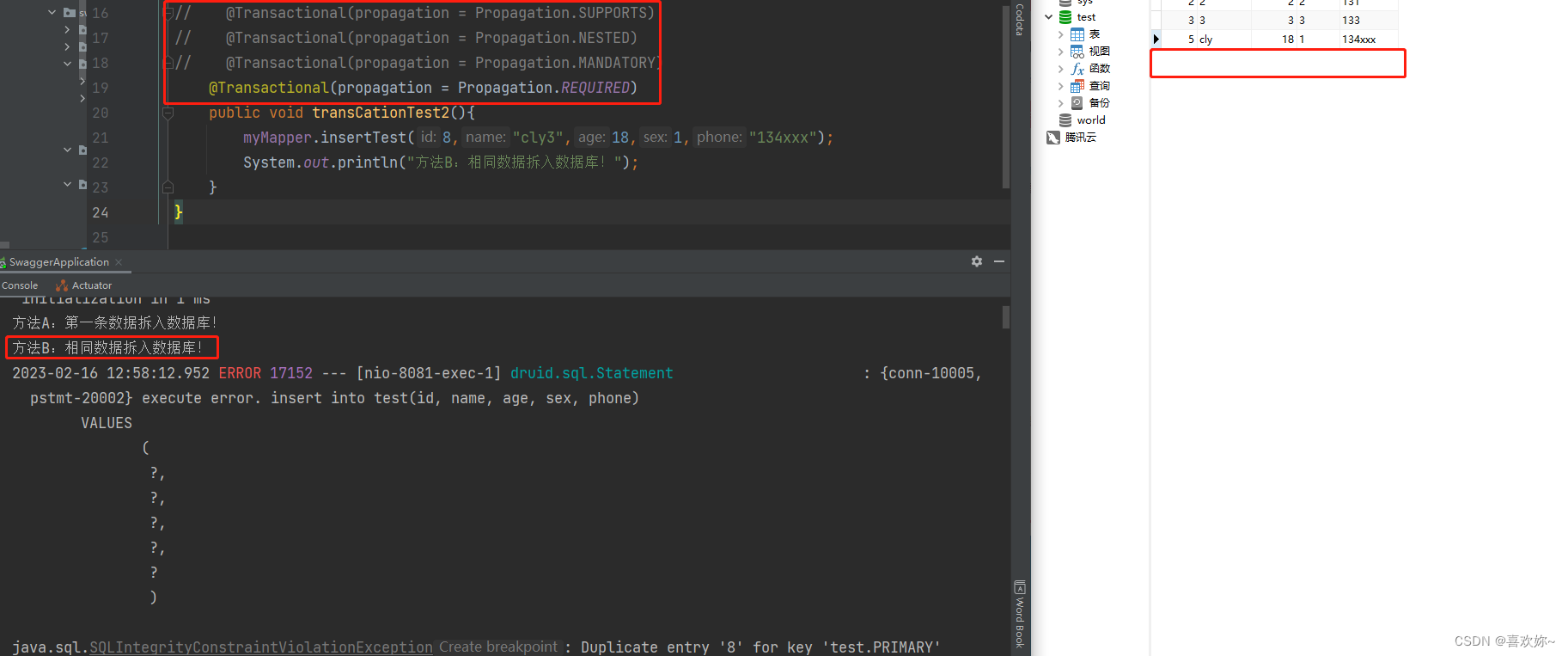Expand the 查询 node chevron
1568x656 pixels.
click(1061, 86)
